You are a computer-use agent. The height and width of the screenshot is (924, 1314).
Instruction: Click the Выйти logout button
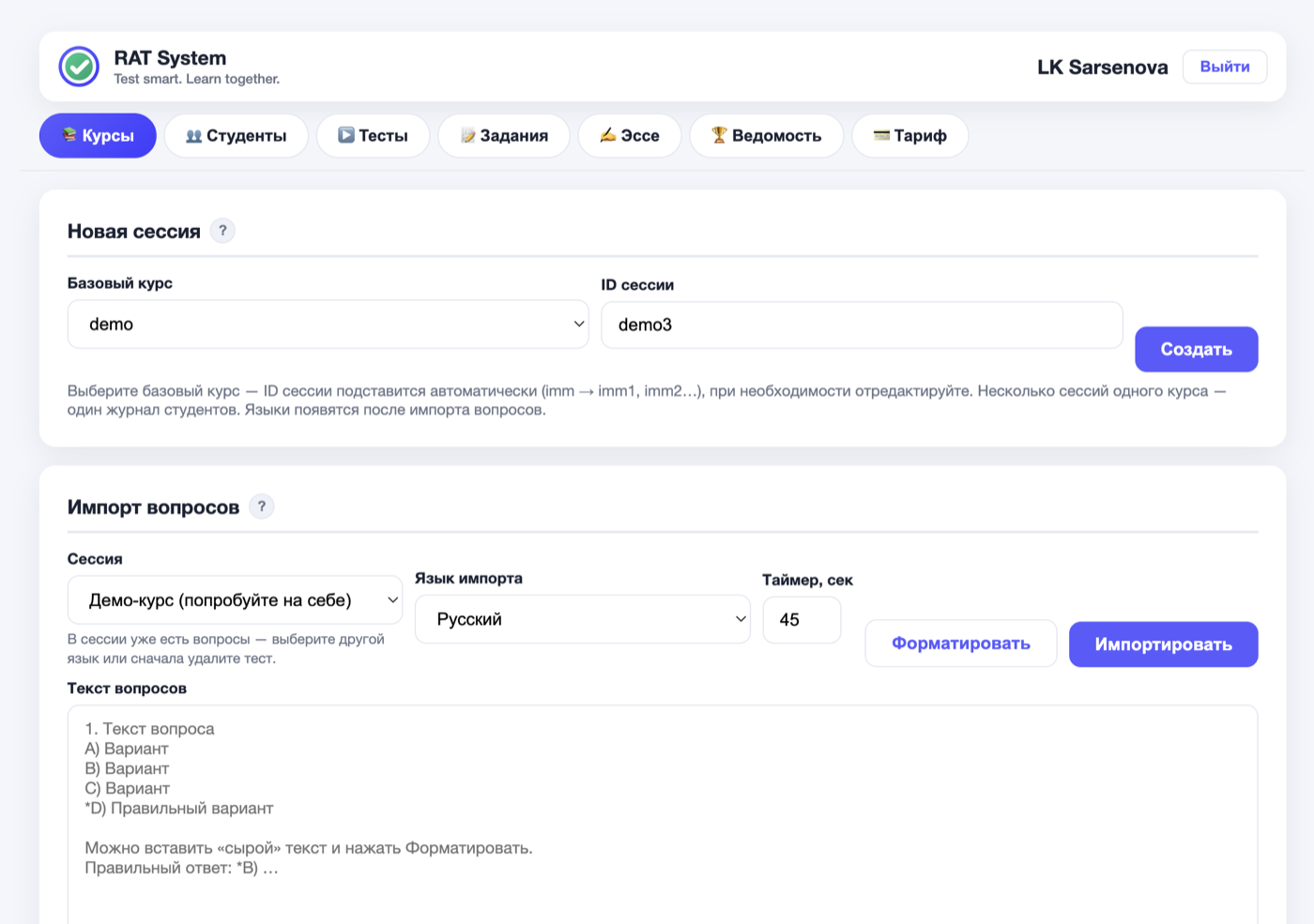pyautogui.click(x=1225, y=67)
